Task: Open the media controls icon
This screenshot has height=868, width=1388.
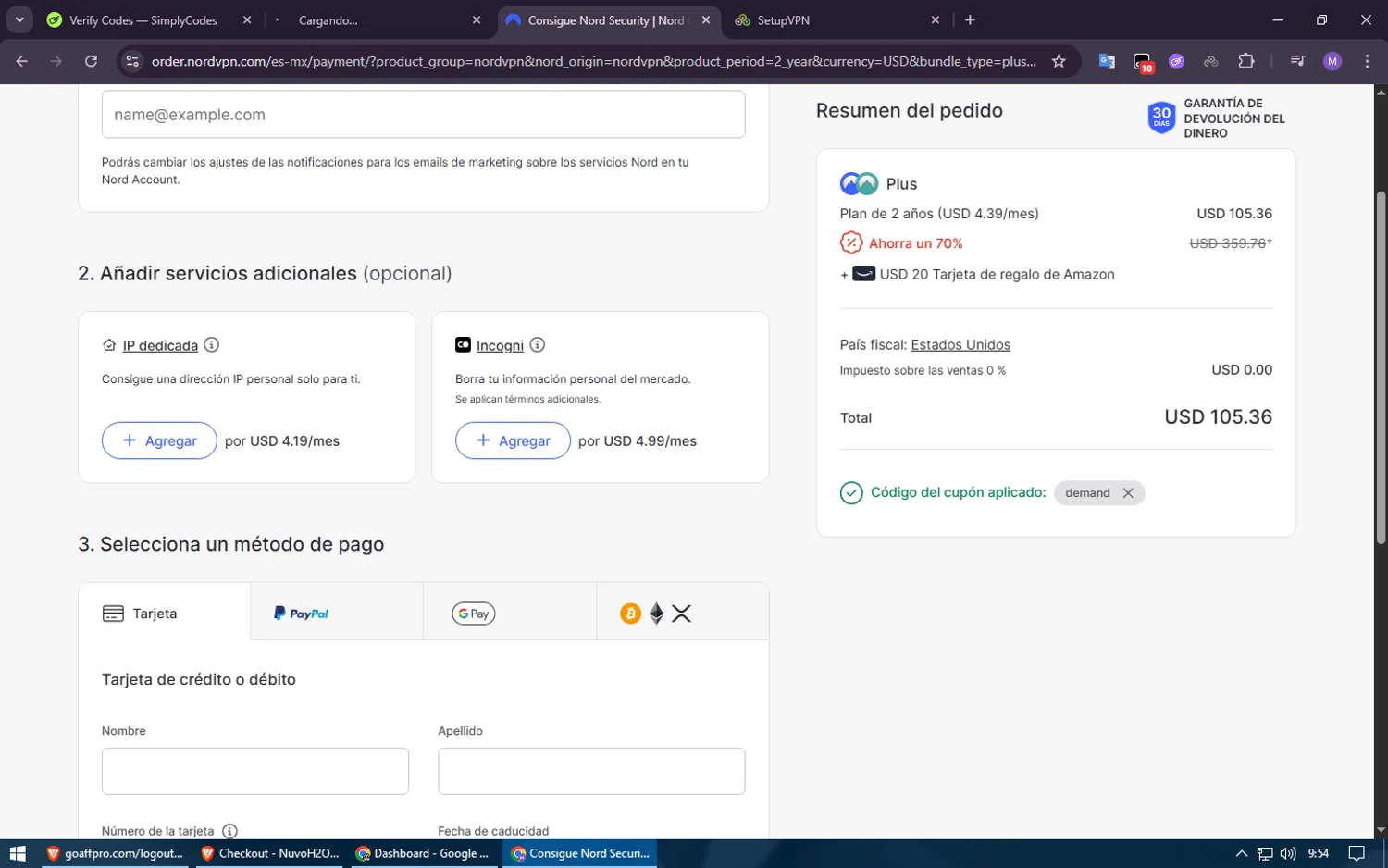Action: pos(1297,61)
